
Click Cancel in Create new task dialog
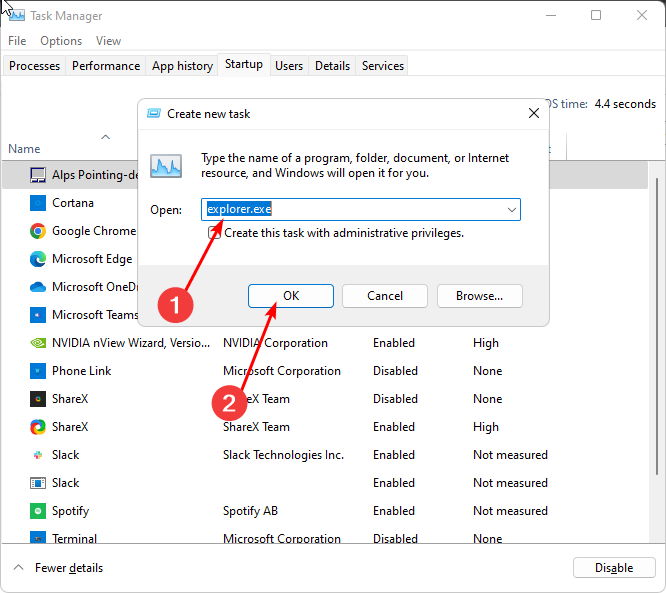385,296
